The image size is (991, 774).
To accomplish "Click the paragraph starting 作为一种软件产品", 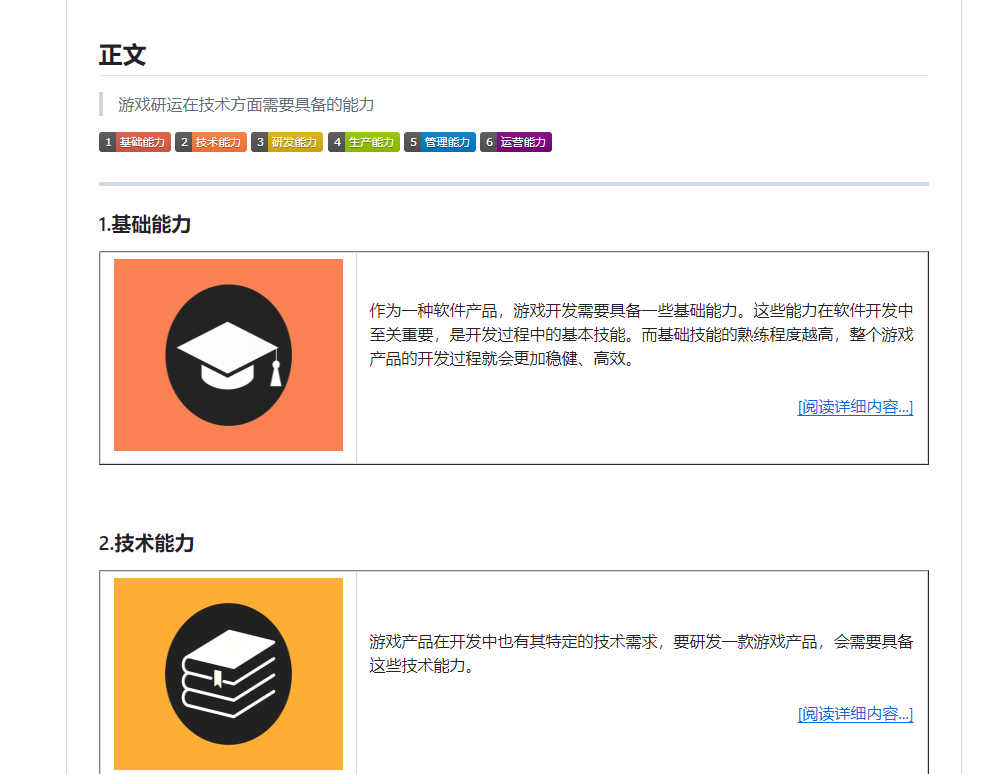I will pyautogui.click(x=641, y=335).
